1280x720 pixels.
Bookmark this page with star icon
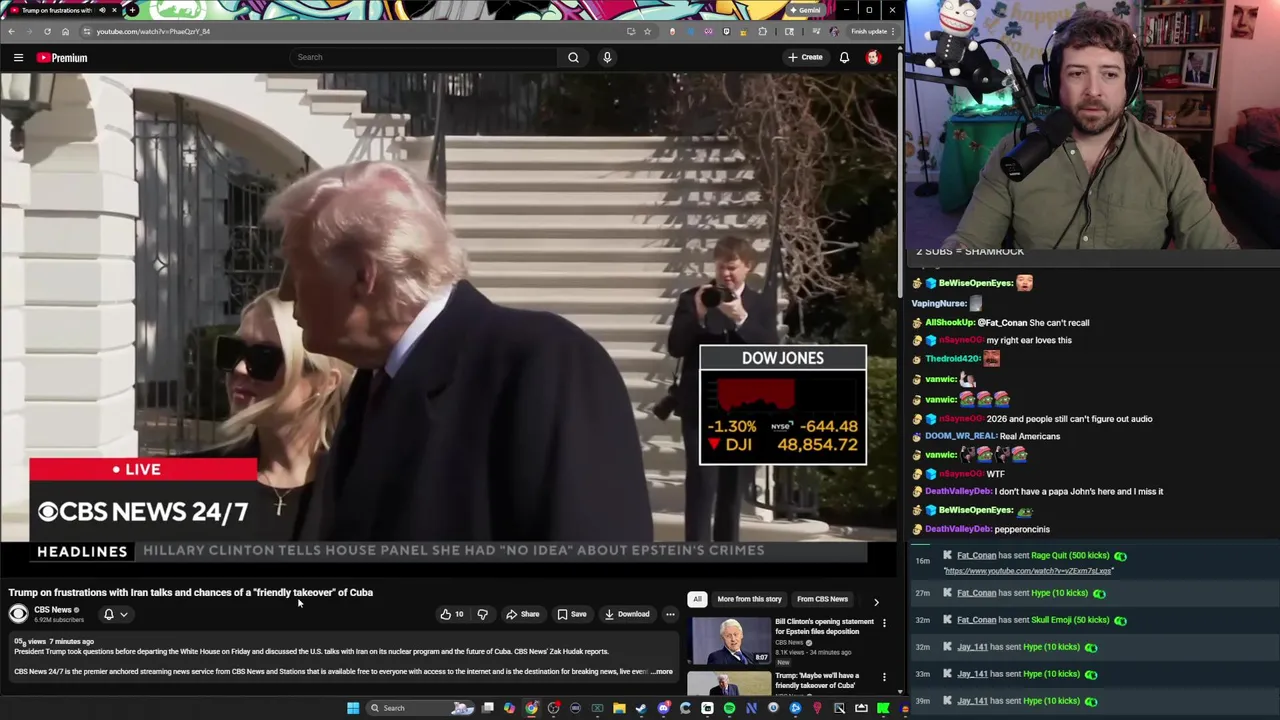647,31
